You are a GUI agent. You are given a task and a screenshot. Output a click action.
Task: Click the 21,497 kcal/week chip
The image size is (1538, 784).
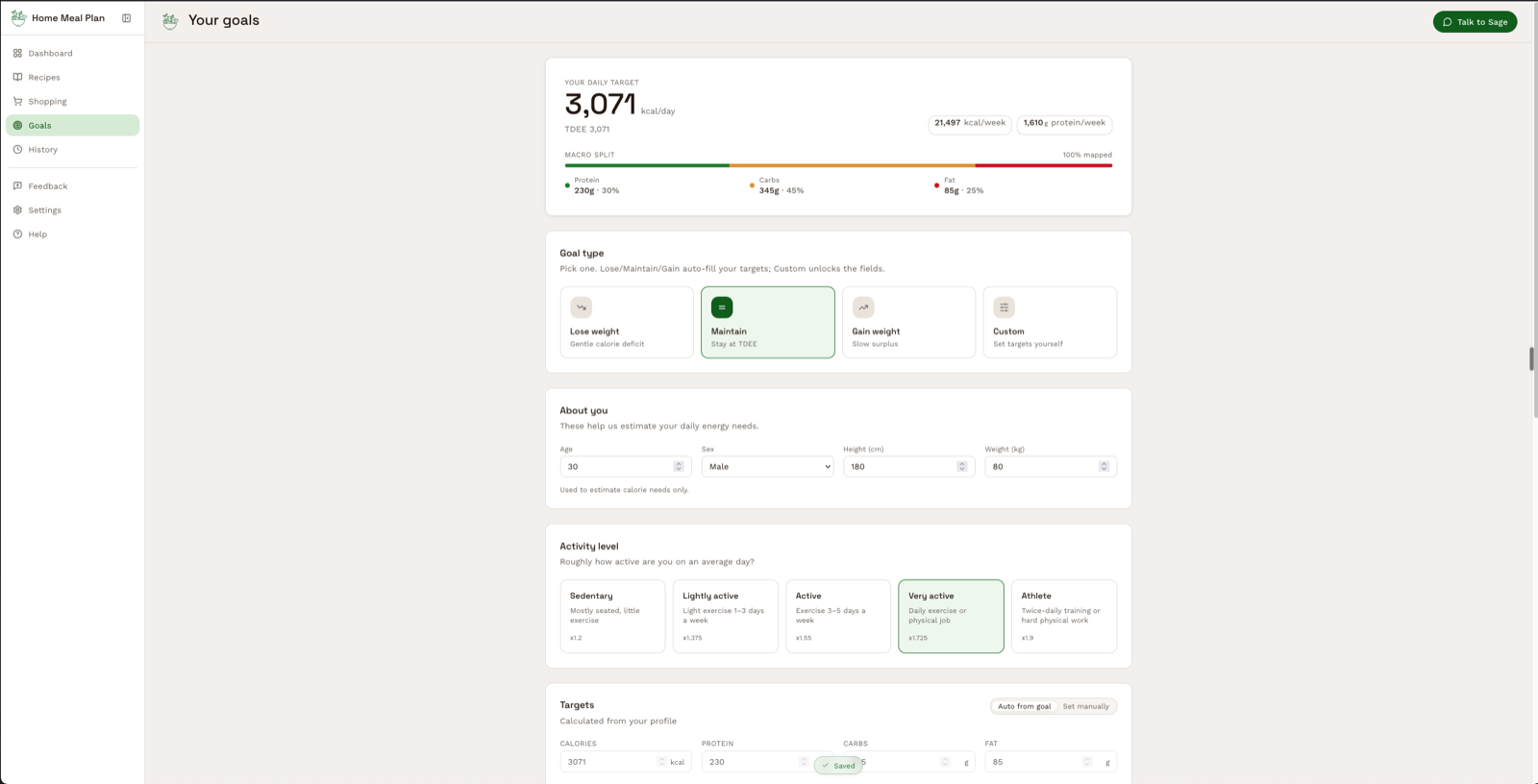click(970, 123)
